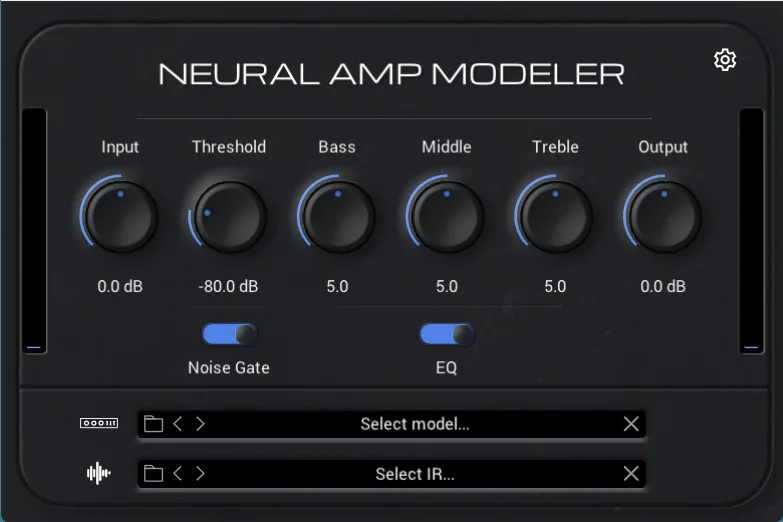Image resolution: width=783 pixels, height=522 pixels.
Task: Toggle the Noise Gate switch
Action: (230, 334)
